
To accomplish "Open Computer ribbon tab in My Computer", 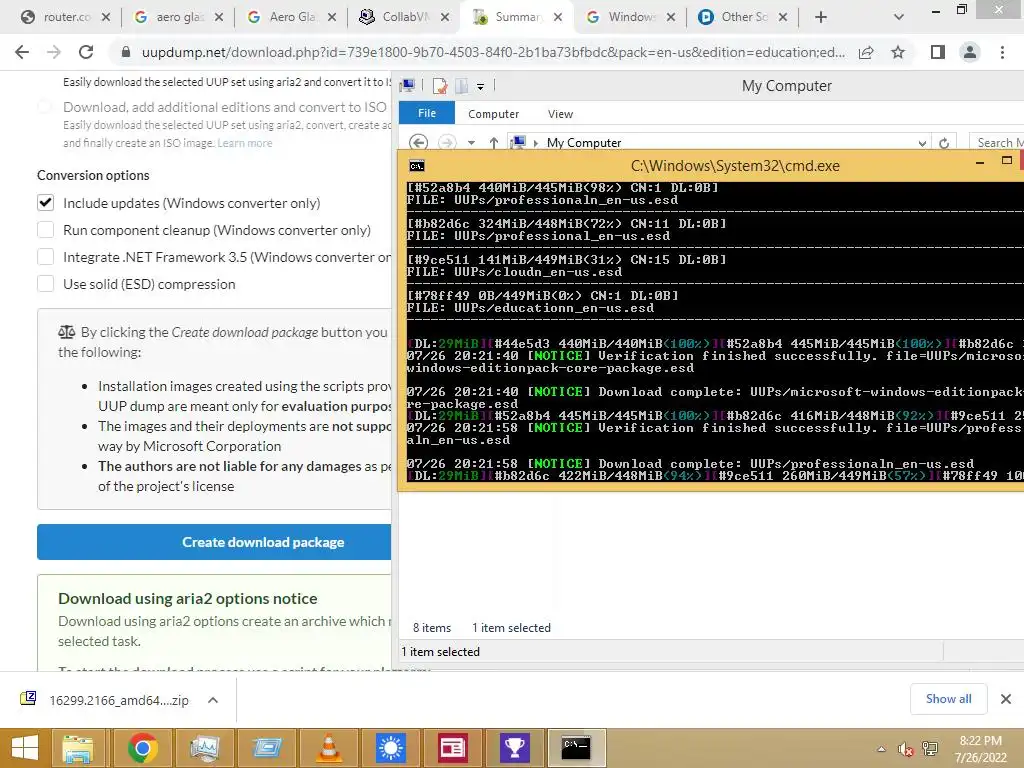I will [x=493, y=114].
